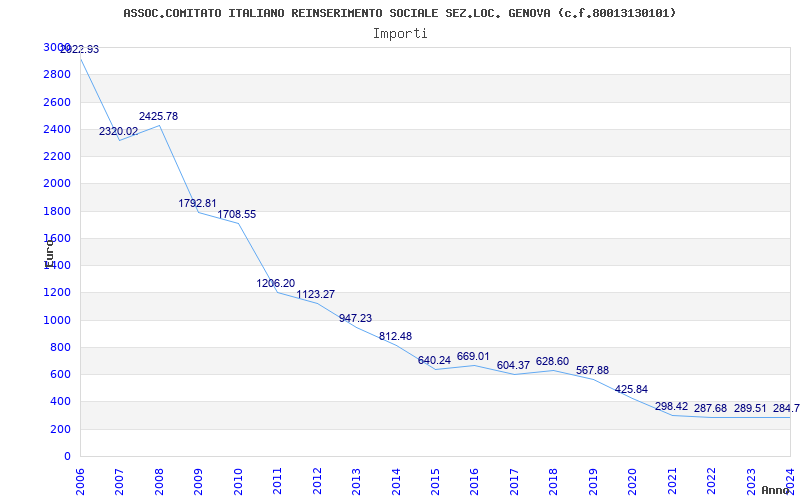Image resolution: width=800 pixels, height=500 pixels.
Task: Click the 0 value on the Euro axis
Action: point(67,457)
